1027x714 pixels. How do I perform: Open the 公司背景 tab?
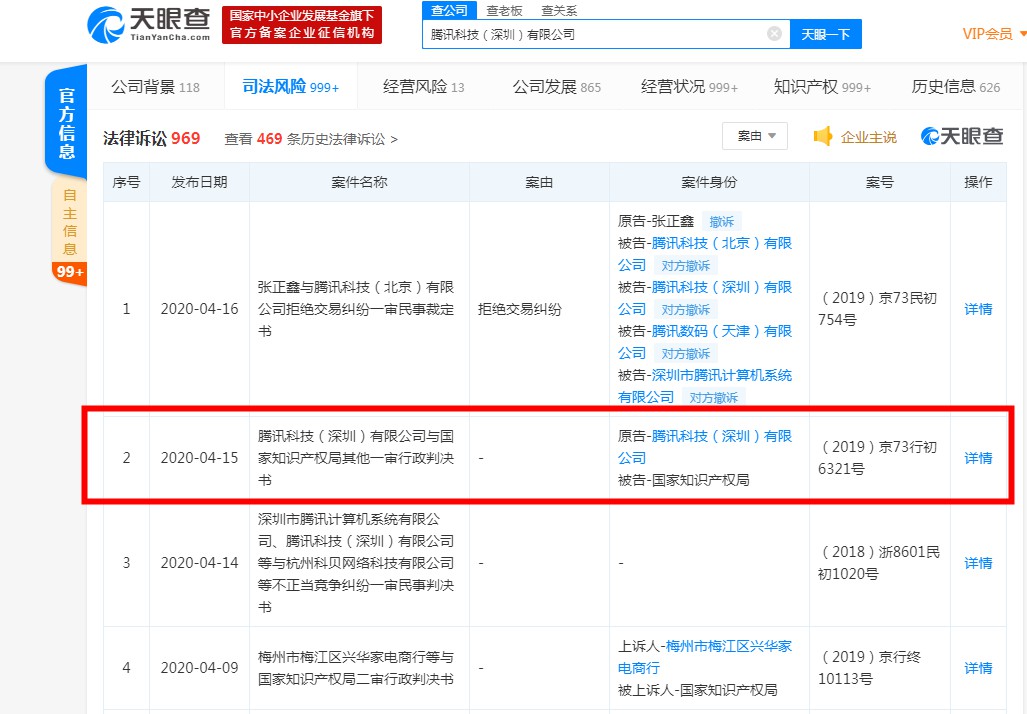[155, 86]
